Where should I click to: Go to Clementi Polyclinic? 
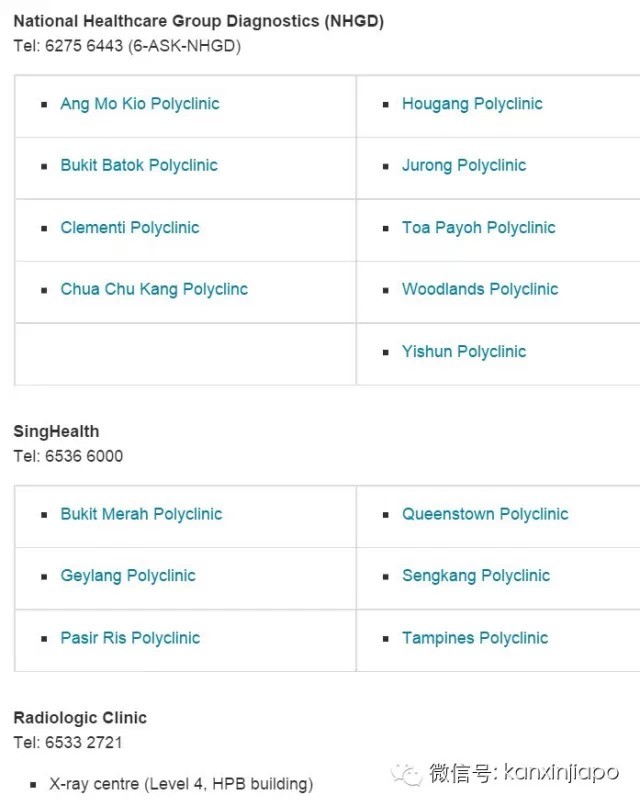coord(129,228)
